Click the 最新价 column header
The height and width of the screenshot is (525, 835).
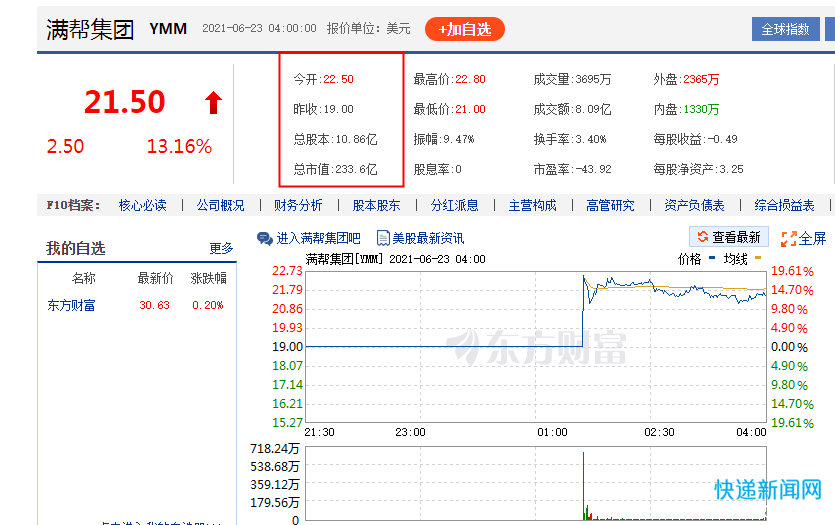pos(155,278)
